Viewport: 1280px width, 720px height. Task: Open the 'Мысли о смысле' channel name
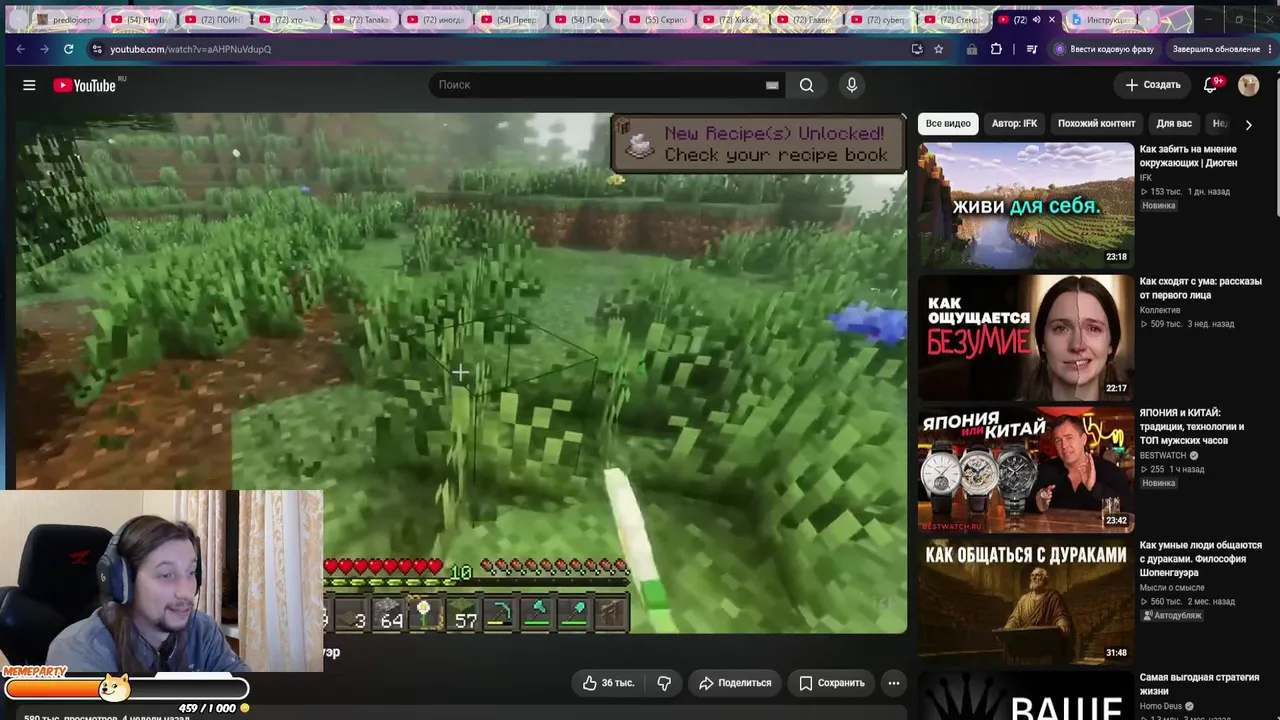1171,587
